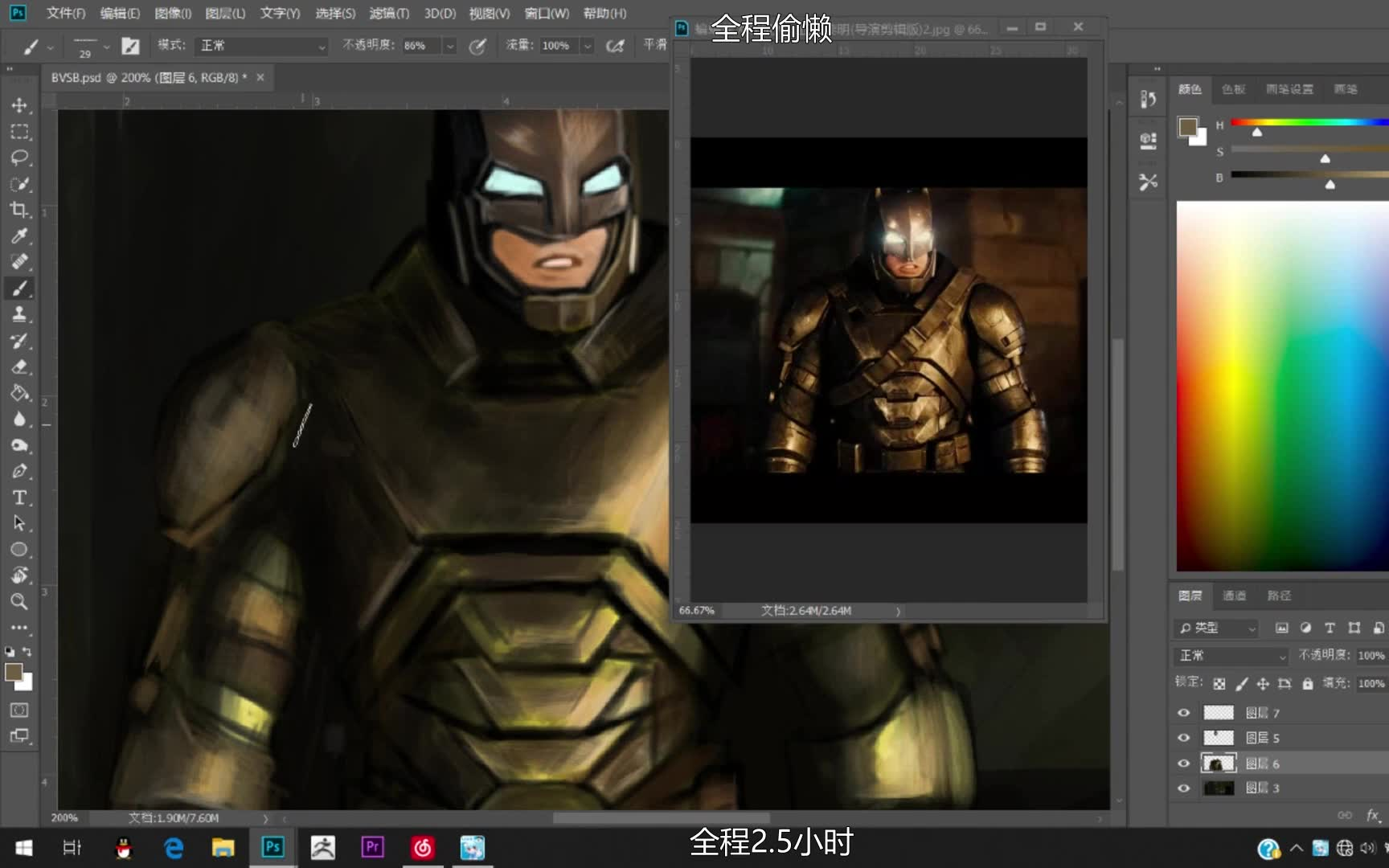Select the Move tool
Image resolution: width=1389 pixels, height=868 pixels.
pos(19,105)
